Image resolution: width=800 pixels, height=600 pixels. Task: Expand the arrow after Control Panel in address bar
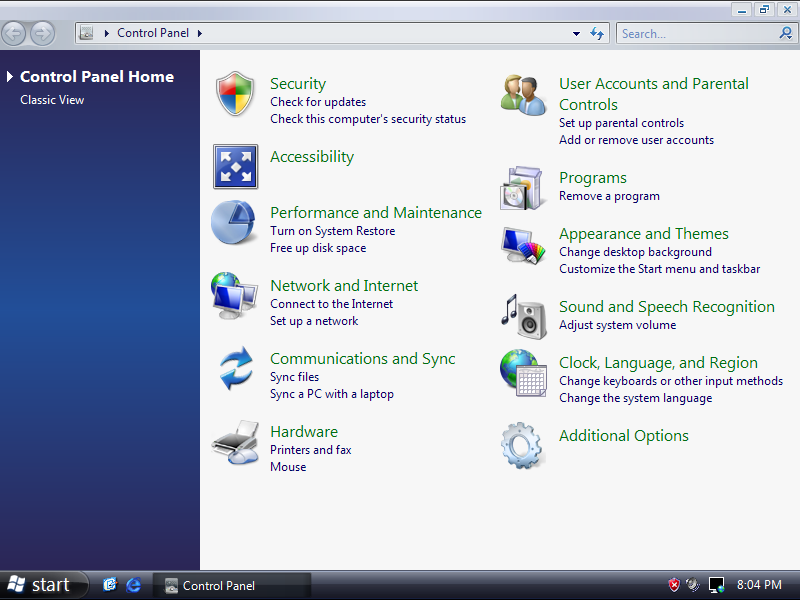click(200, 33)
